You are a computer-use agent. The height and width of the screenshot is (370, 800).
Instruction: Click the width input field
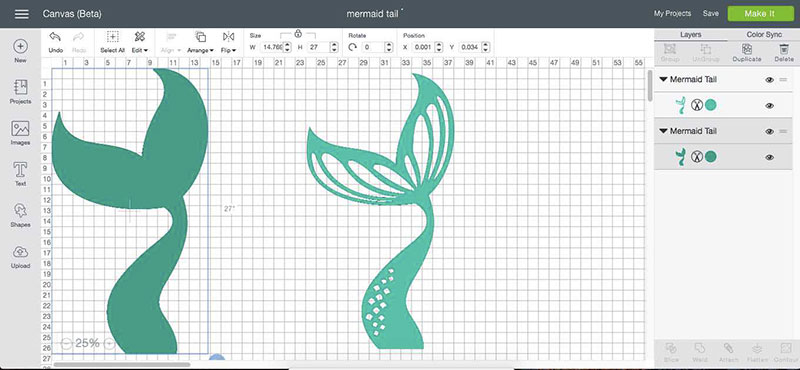point(271,47)
